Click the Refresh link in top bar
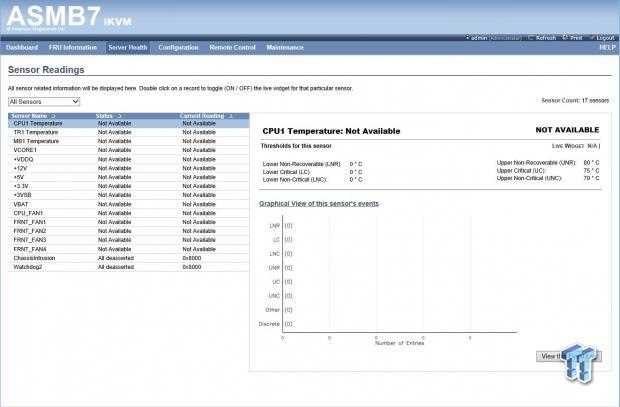Viewport: 620px width, 407px height. pos(546,38)
